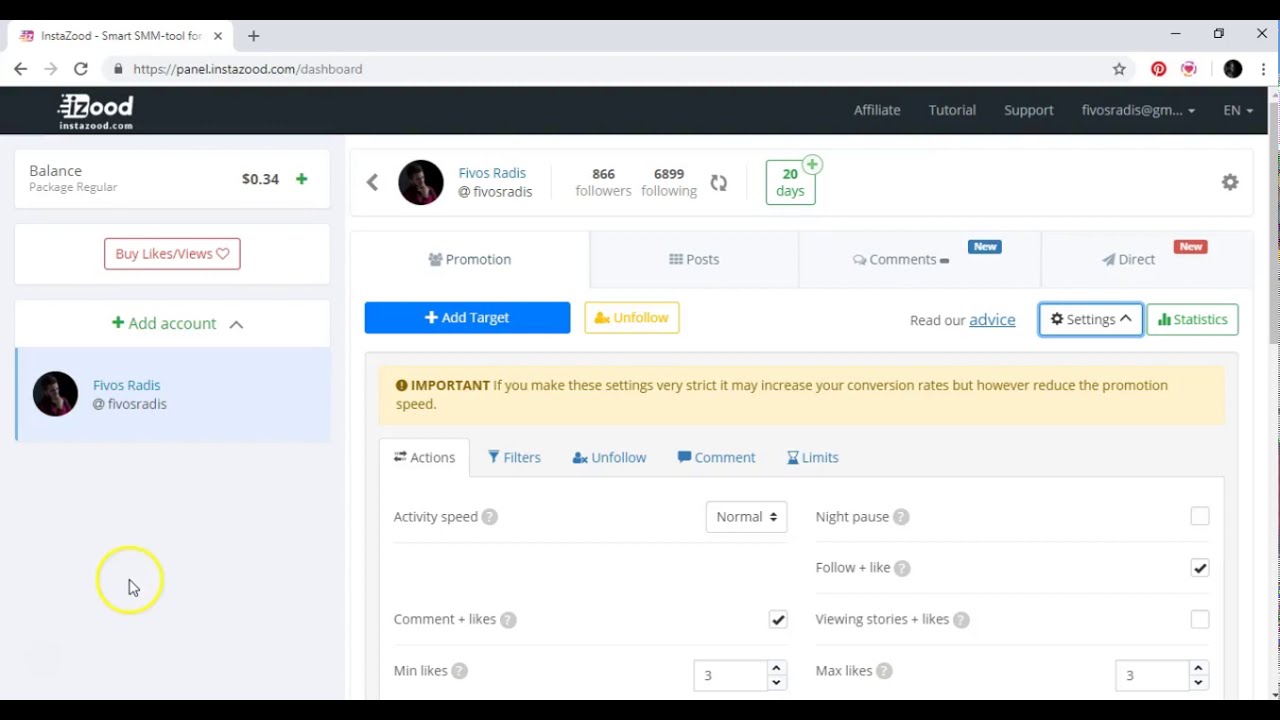
Task: Click in Max likes number field
Action: coord(1152,675)
